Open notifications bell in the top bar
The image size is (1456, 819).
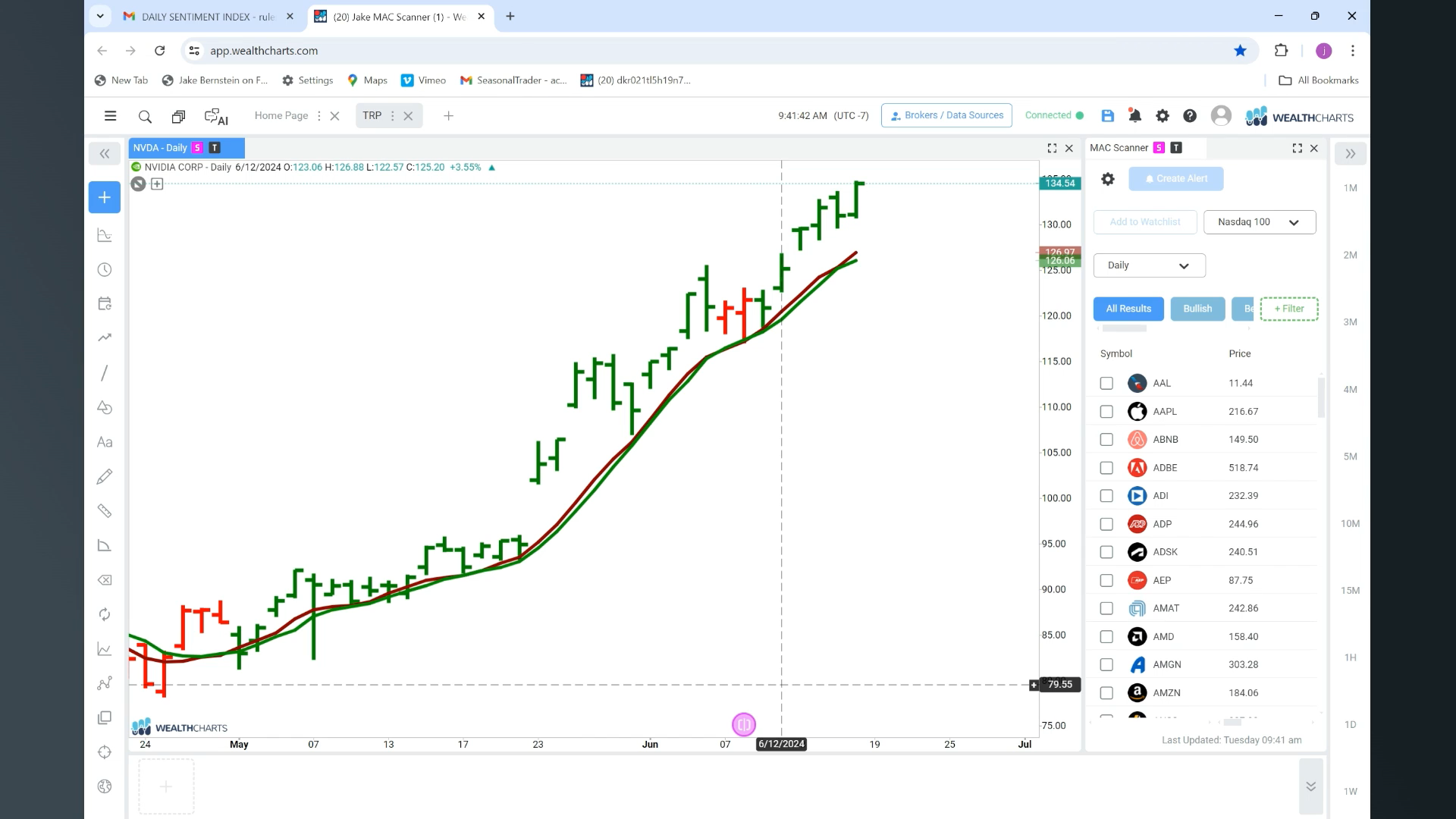(1134, 116)
